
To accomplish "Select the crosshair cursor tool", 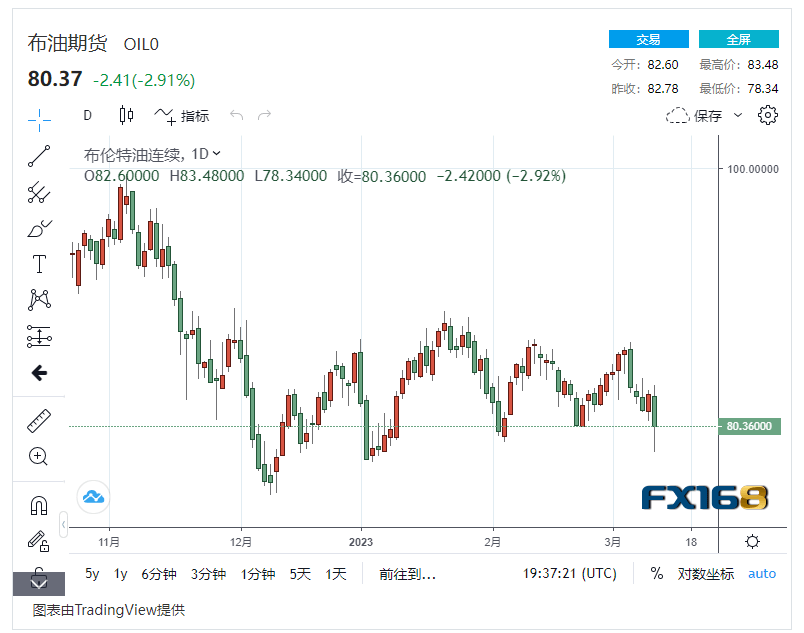I will 39,119.
